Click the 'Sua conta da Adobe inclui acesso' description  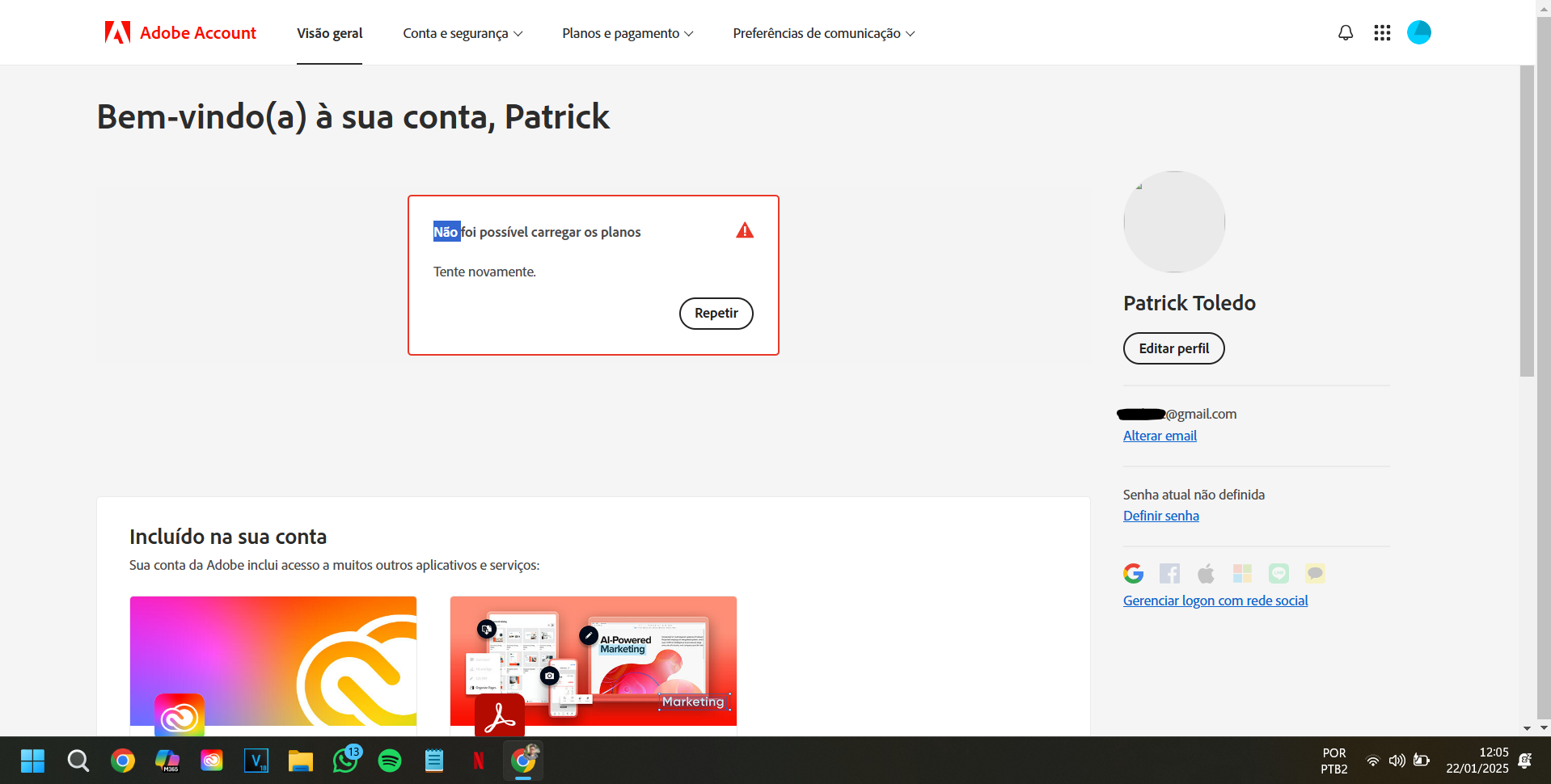(335, 565)
